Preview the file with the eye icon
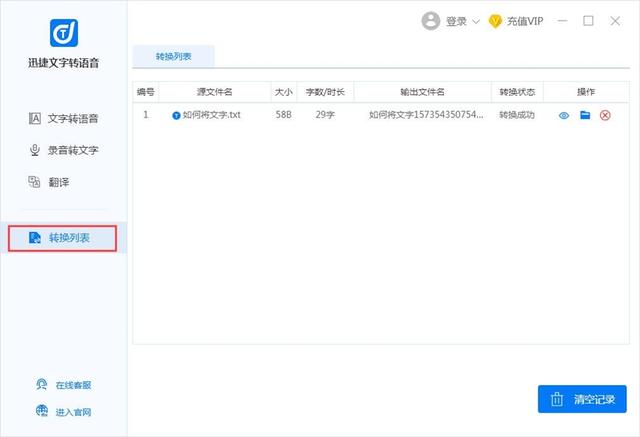 click(x=564, y=115)
